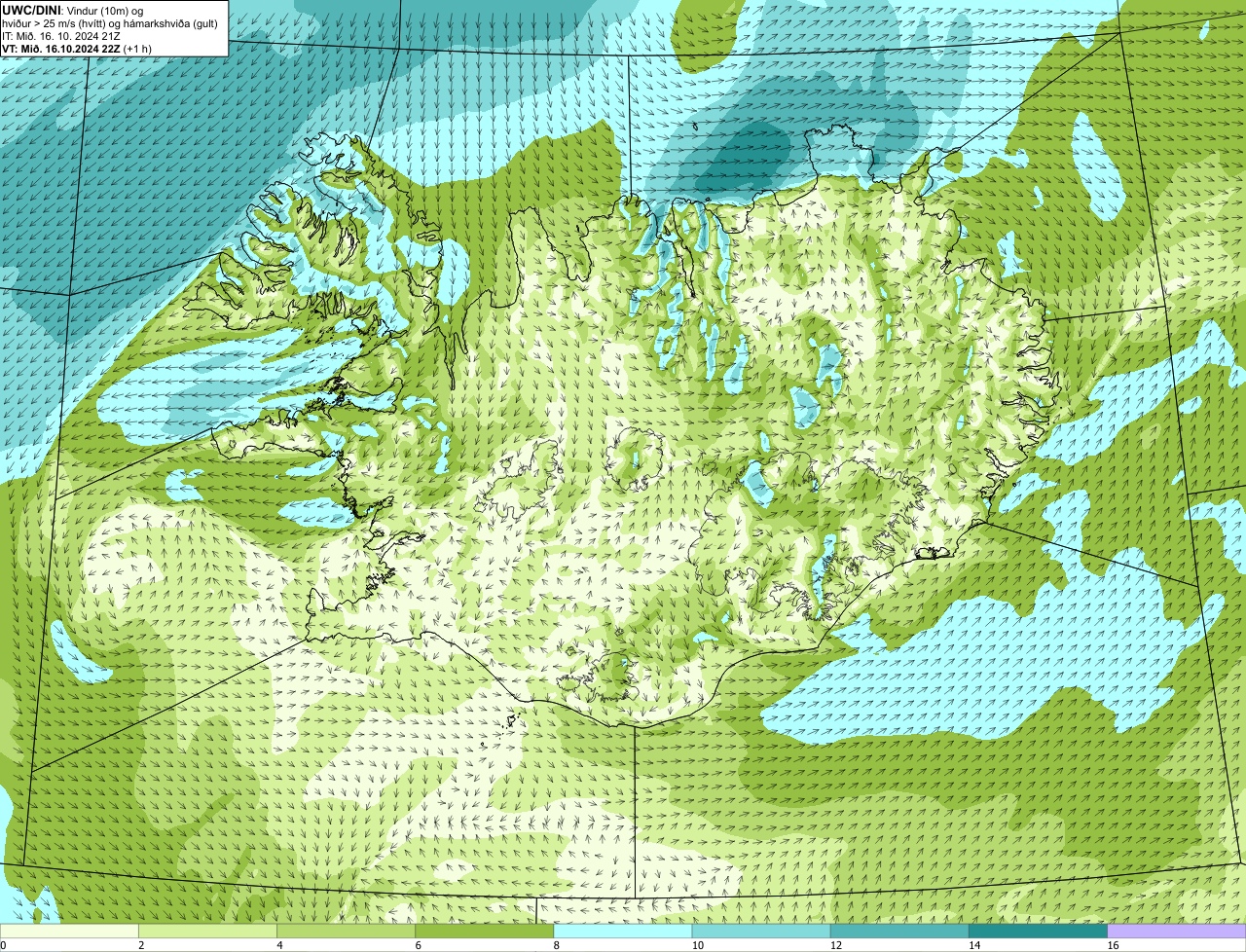Viewport: 1246px width, 952px height.
Task: Click the 14–16 m/s dark teal legend segment
Action: point(1039,932)
